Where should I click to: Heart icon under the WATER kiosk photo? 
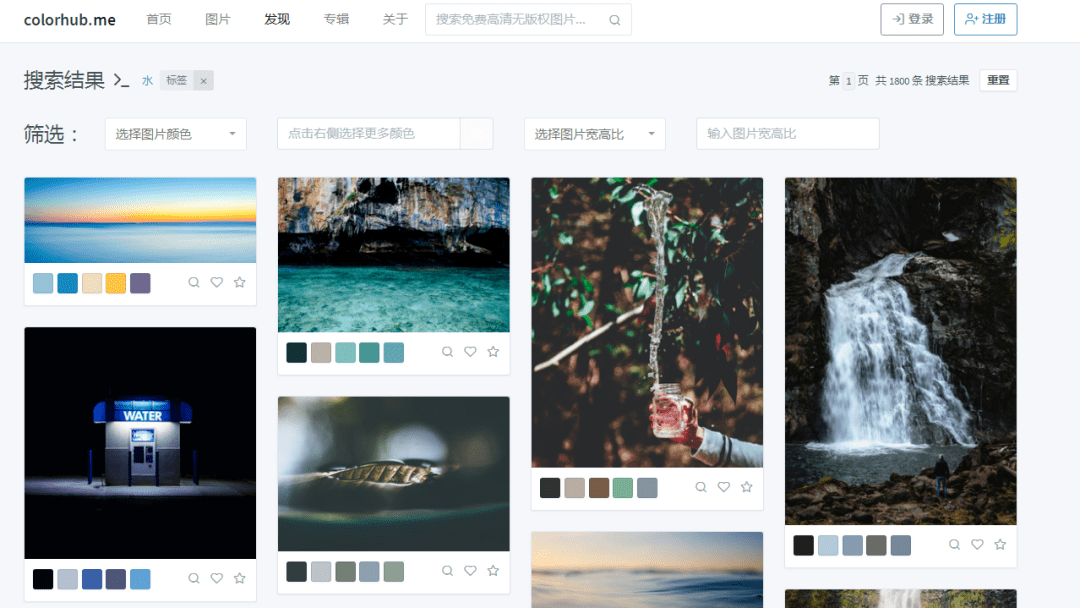click(x=216, y=578)
